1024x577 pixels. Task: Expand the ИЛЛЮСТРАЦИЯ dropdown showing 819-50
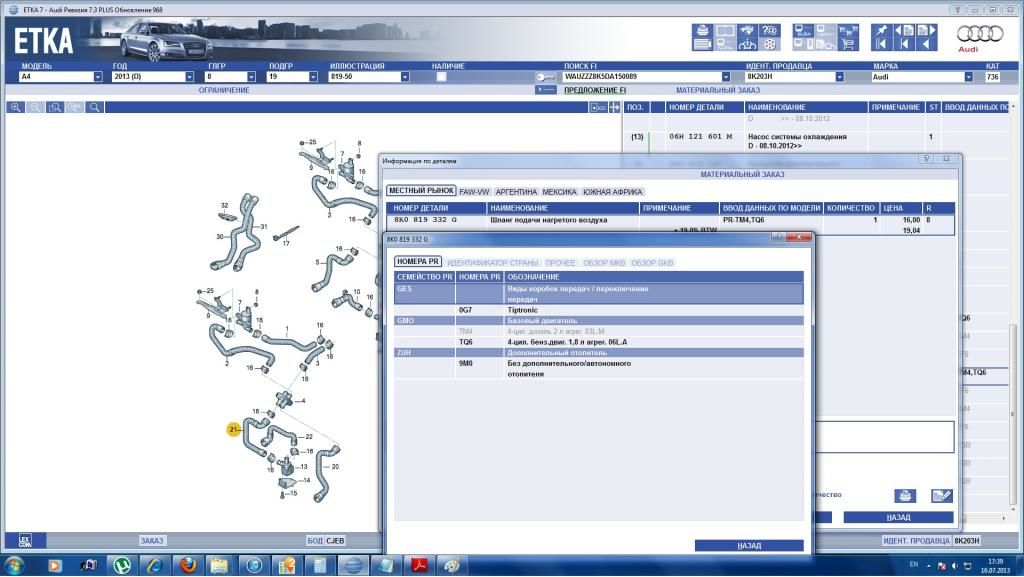pyautogui.click(x=405, y=77)
